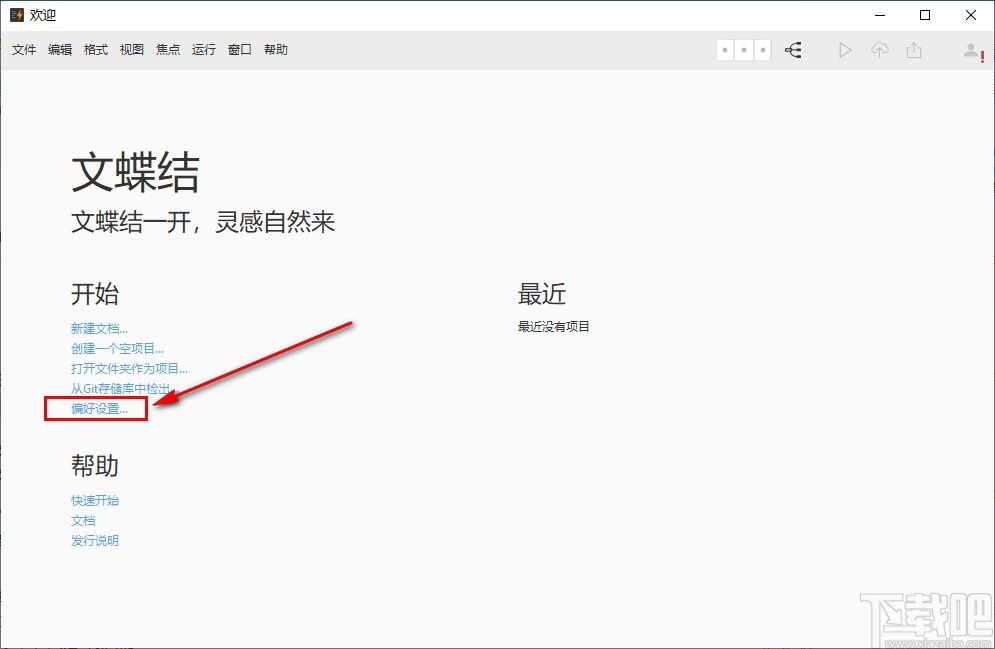Toggle the left panel layout icon
The image size is (995, 649).
point(725,49)
